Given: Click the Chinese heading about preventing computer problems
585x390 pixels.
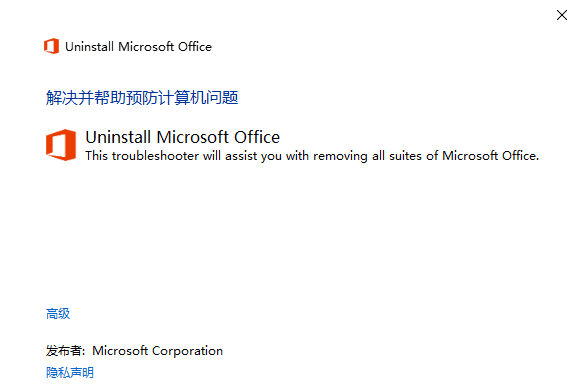Looking at the screenshot, I should (x=142, y=98).
